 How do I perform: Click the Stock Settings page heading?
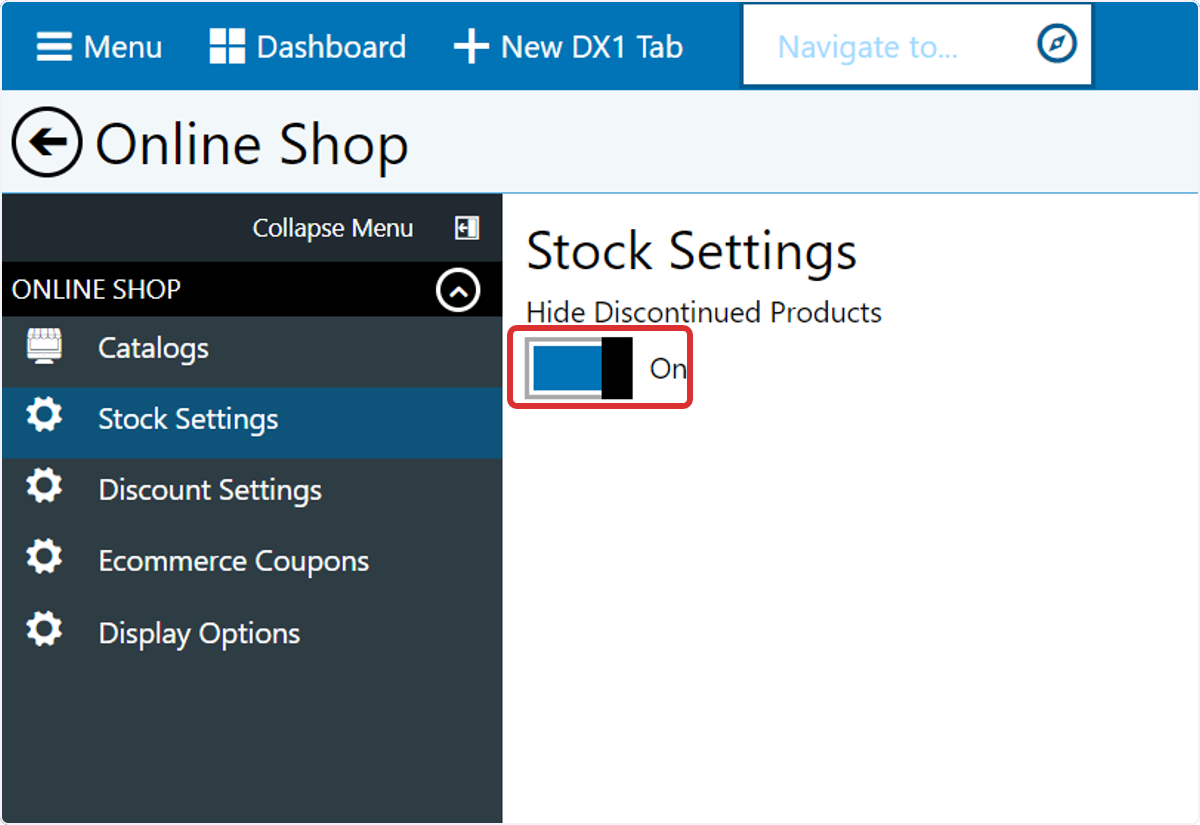point(692,250)
